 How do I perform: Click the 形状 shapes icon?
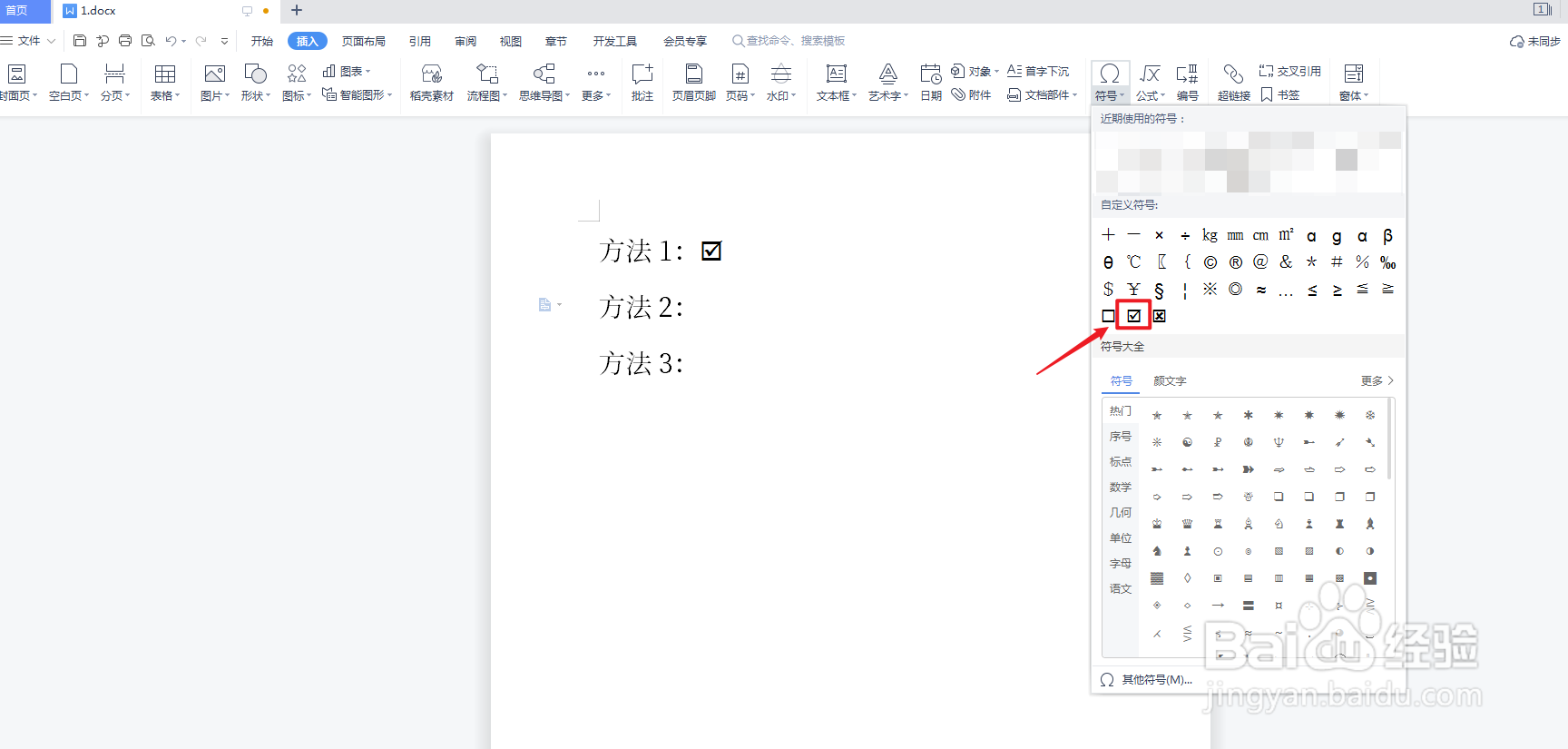[x=256, y=74]
